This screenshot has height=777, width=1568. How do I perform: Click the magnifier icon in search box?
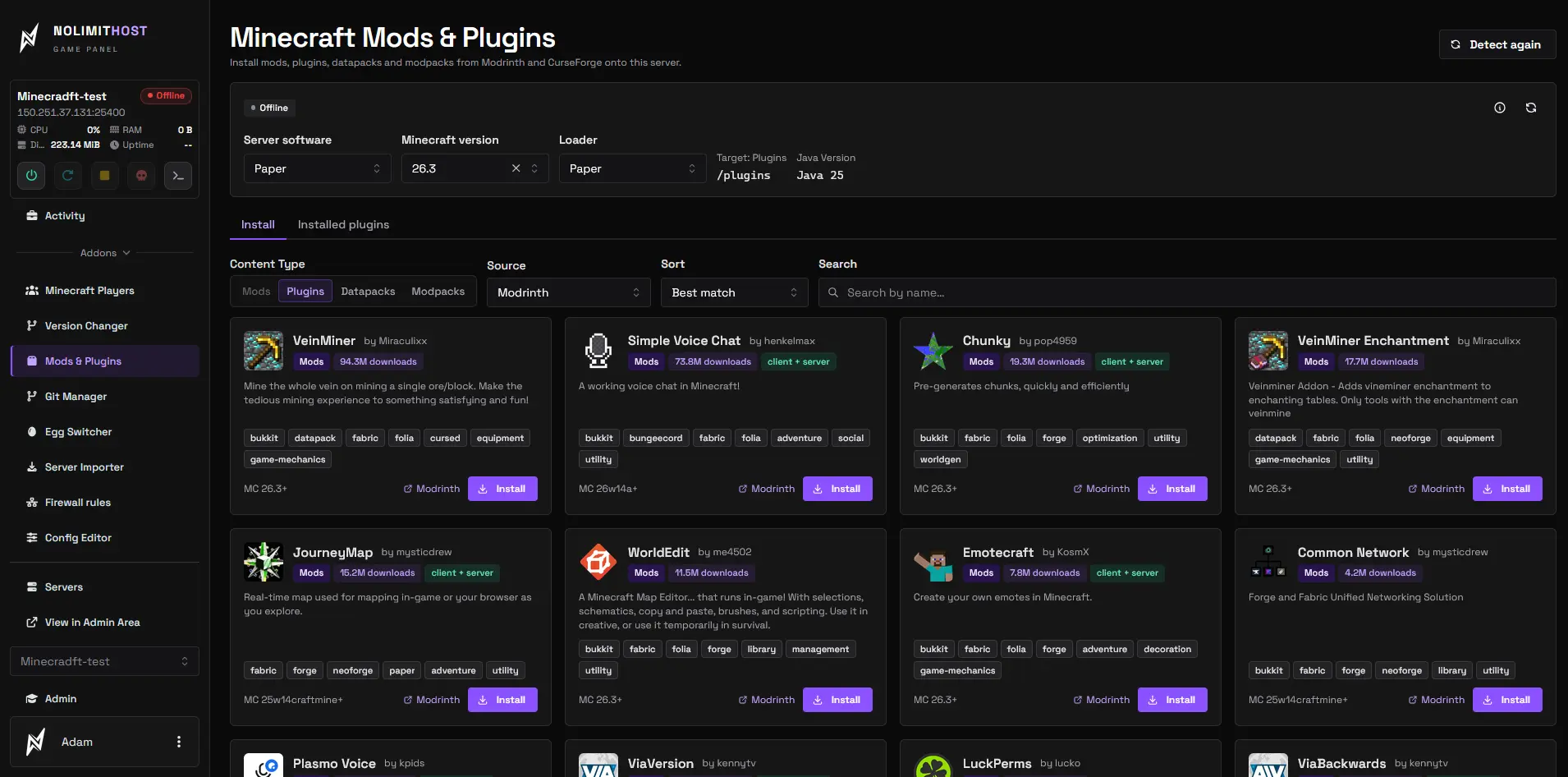pos(833,292)
